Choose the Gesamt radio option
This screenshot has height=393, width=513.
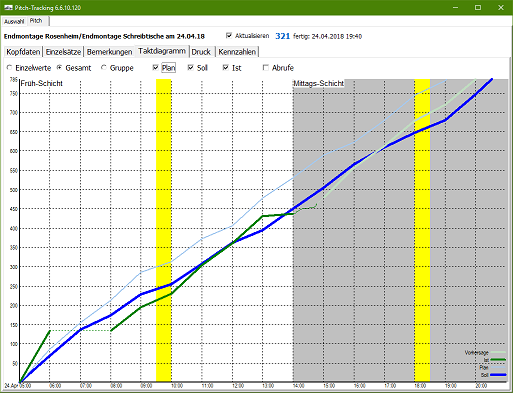59,67
